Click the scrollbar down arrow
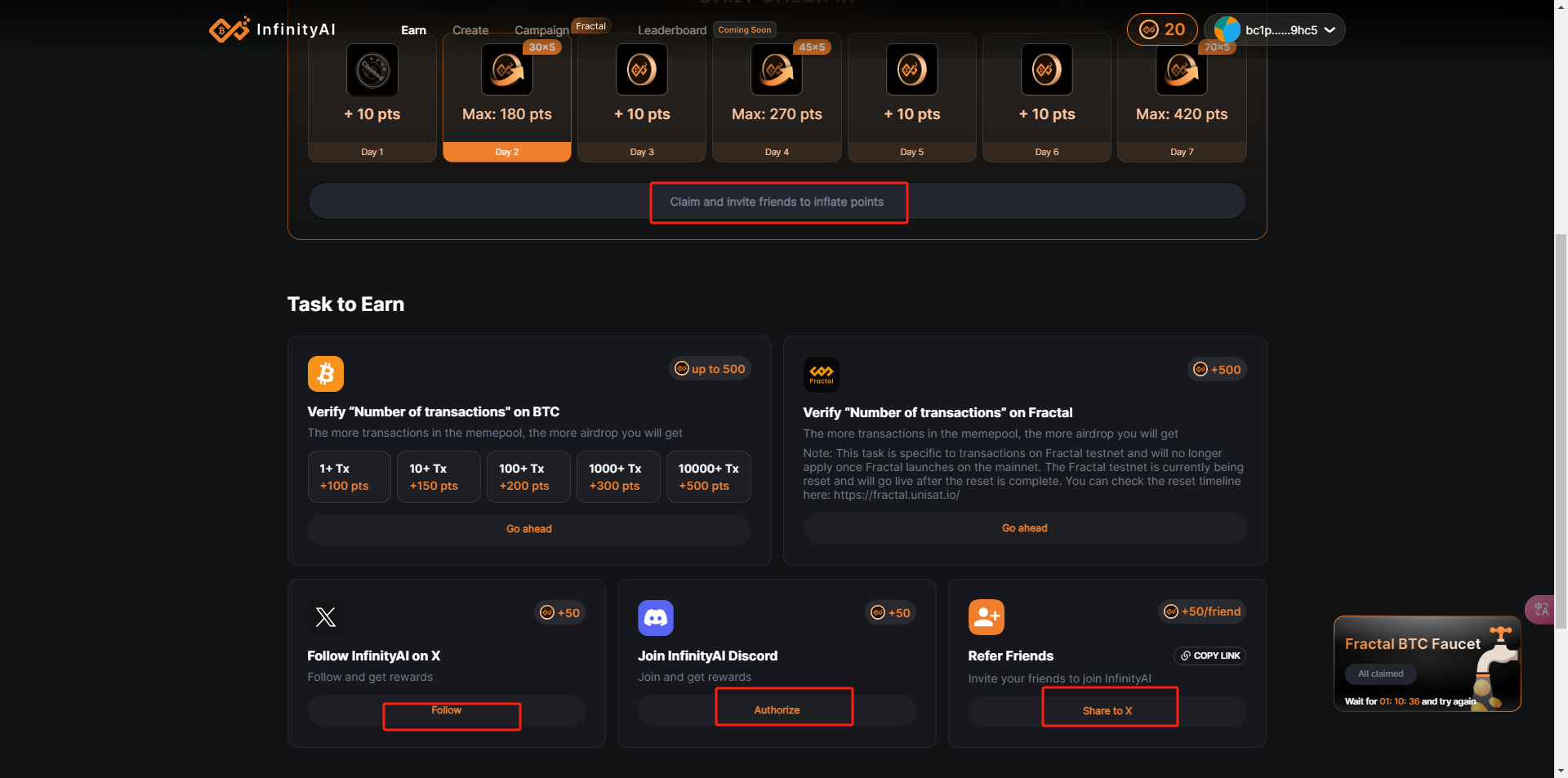Image resolution: width=1568 pixels, height=778 pixels. click(1561, 771)
